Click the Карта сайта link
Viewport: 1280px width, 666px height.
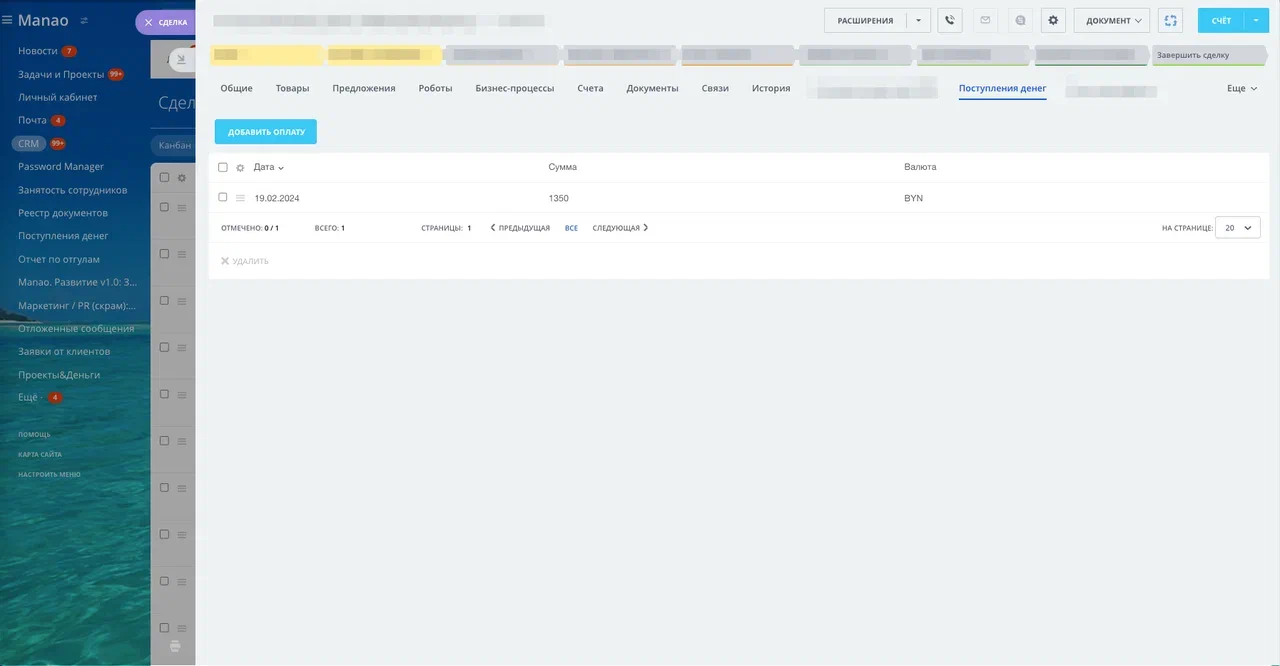[x=40, y=454]
